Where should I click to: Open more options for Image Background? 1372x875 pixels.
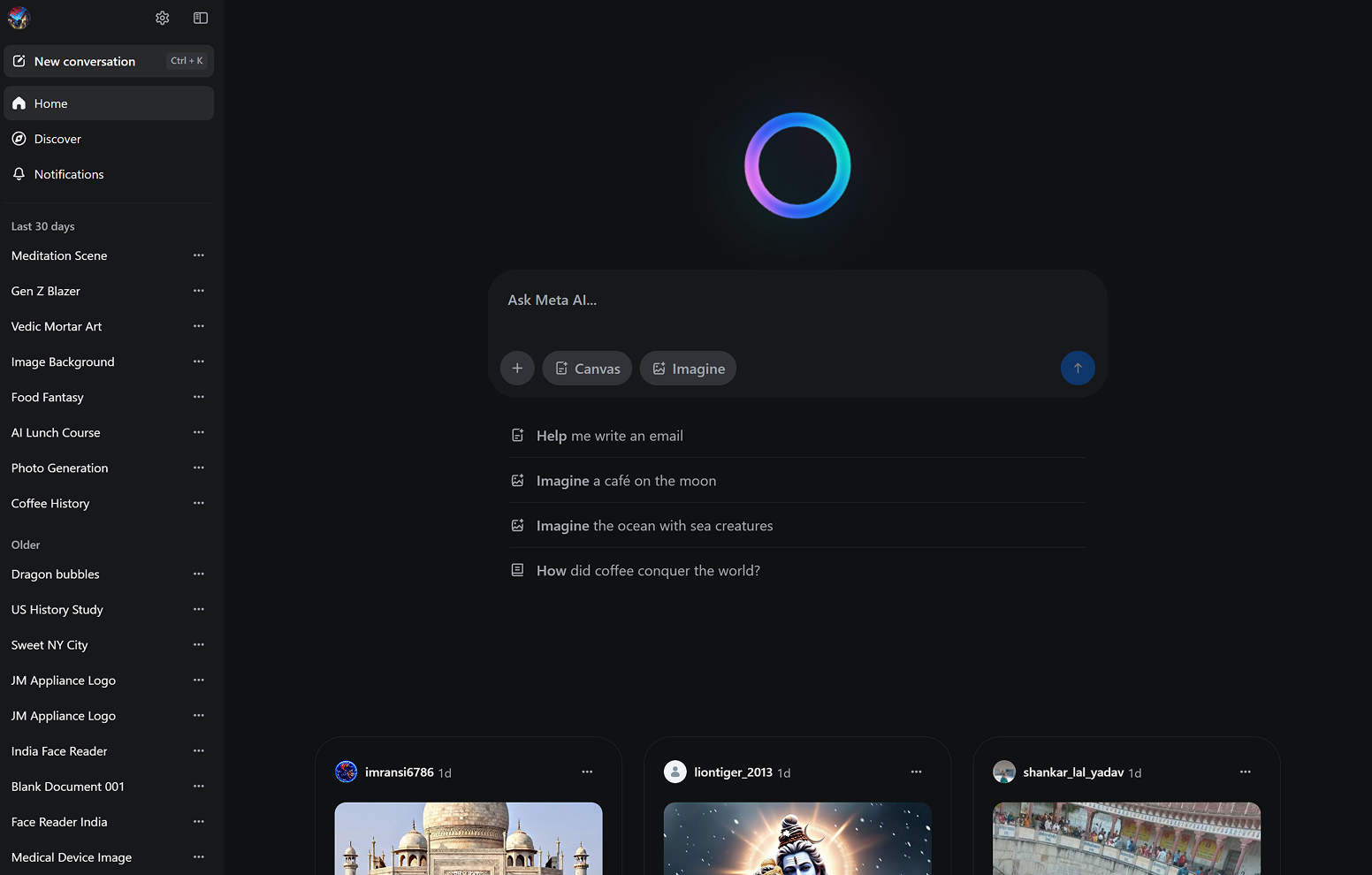(199, 361)
